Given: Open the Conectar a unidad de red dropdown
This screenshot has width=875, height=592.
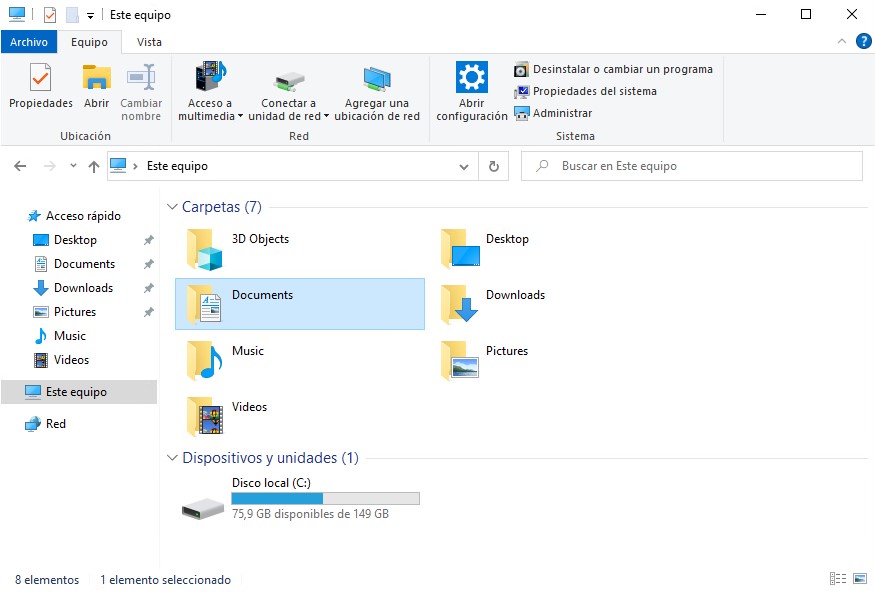Looking at the screenshot, I should pos(326,117).
